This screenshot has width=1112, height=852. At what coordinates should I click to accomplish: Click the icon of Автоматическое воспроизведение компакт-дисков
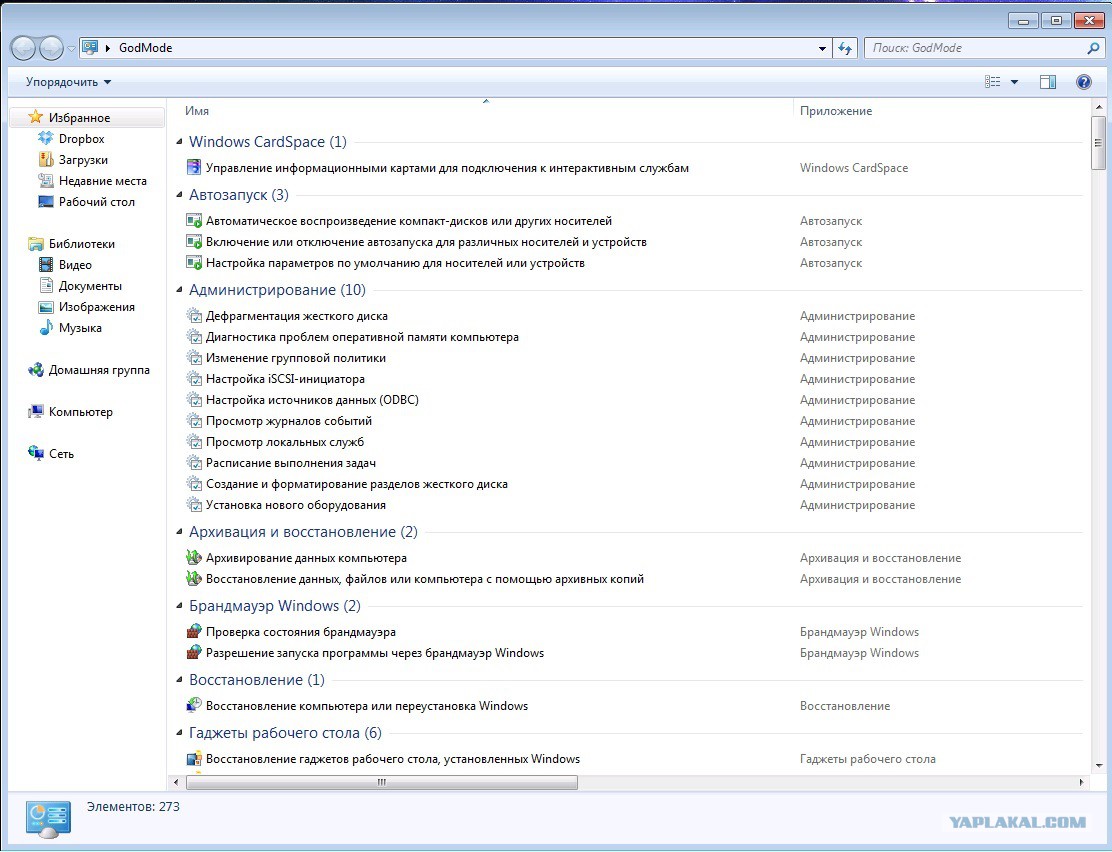click(194, 221)
